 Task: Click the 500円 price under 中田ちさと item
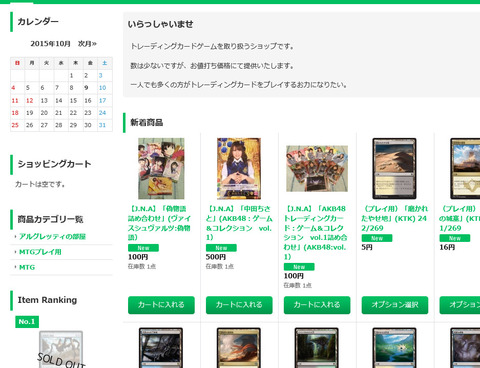click(216, 257)
